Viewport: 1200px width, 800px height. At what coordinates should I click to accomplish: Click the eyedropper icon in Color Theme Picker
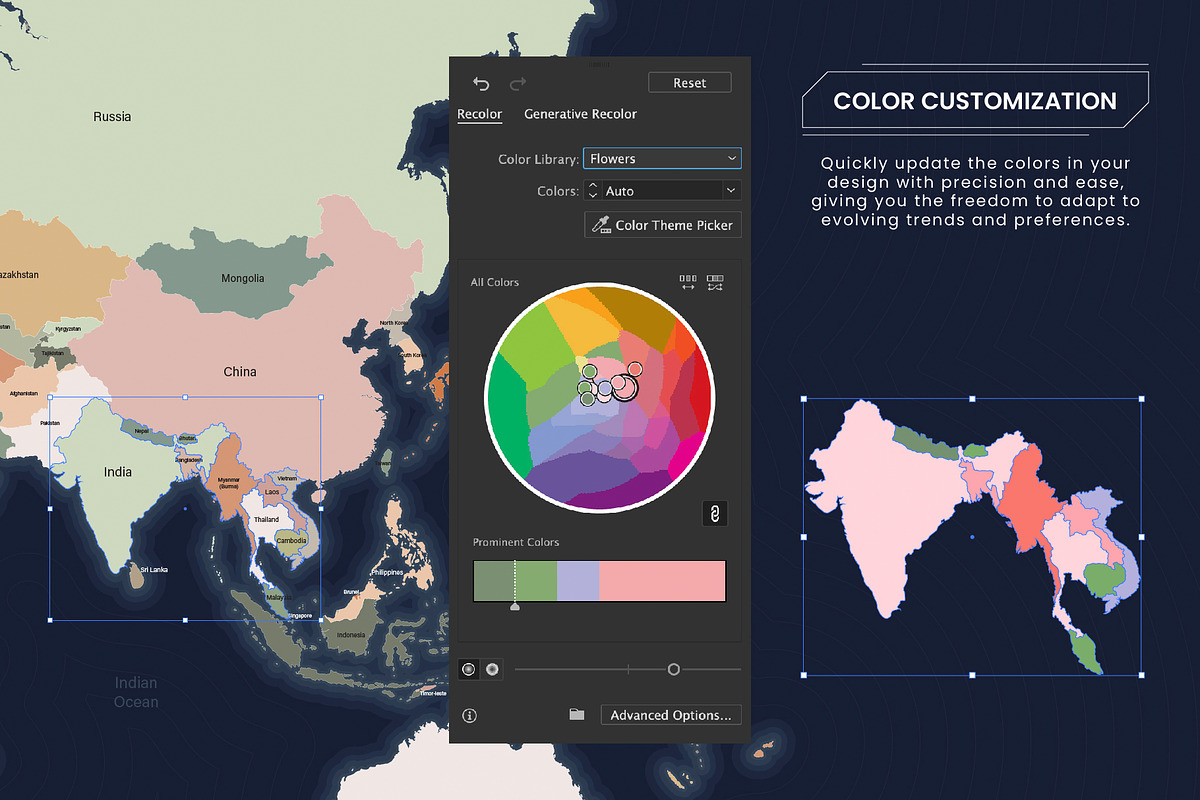(601, 225)
